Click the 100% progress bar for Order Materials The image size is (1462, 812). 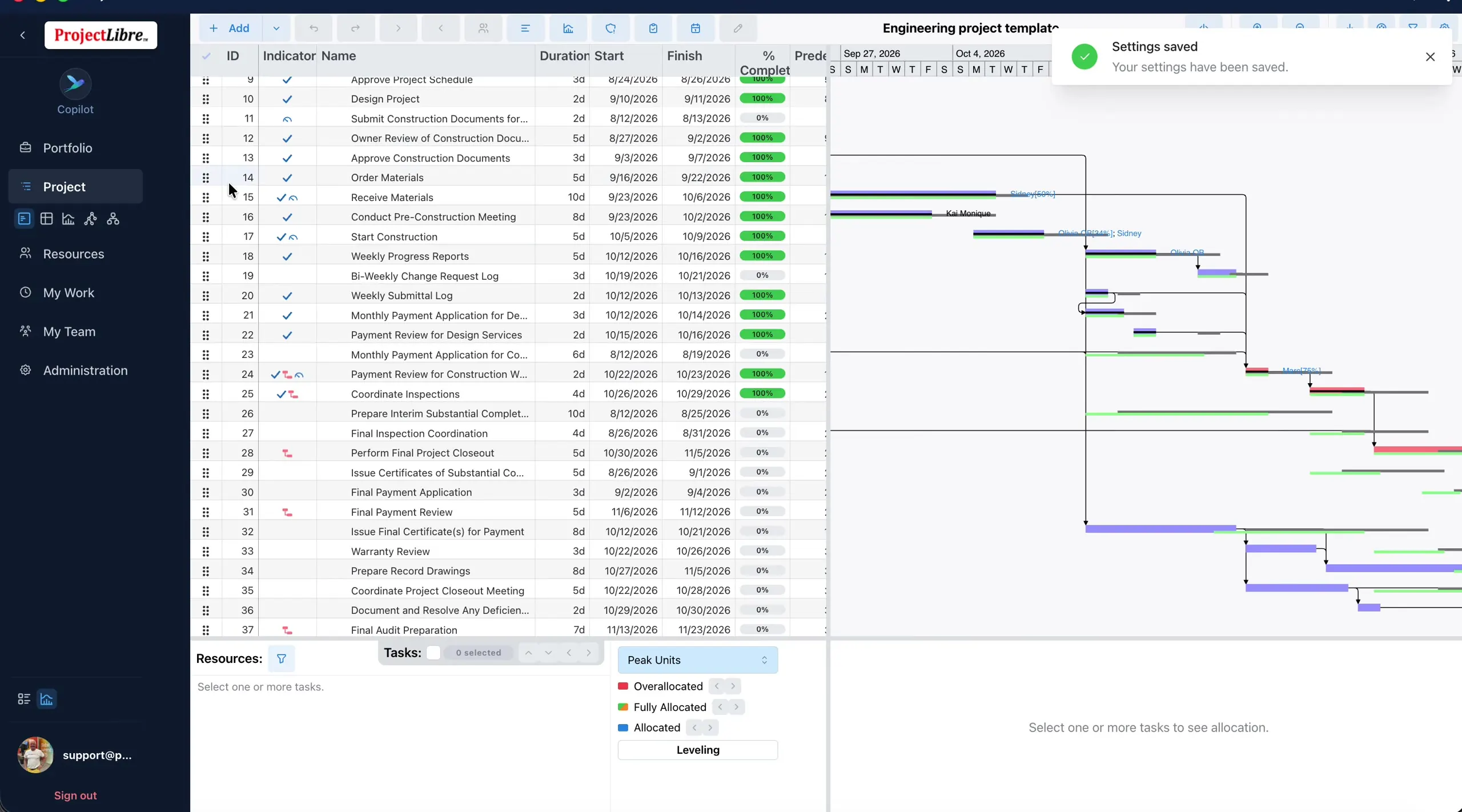[x=762, y=177]
